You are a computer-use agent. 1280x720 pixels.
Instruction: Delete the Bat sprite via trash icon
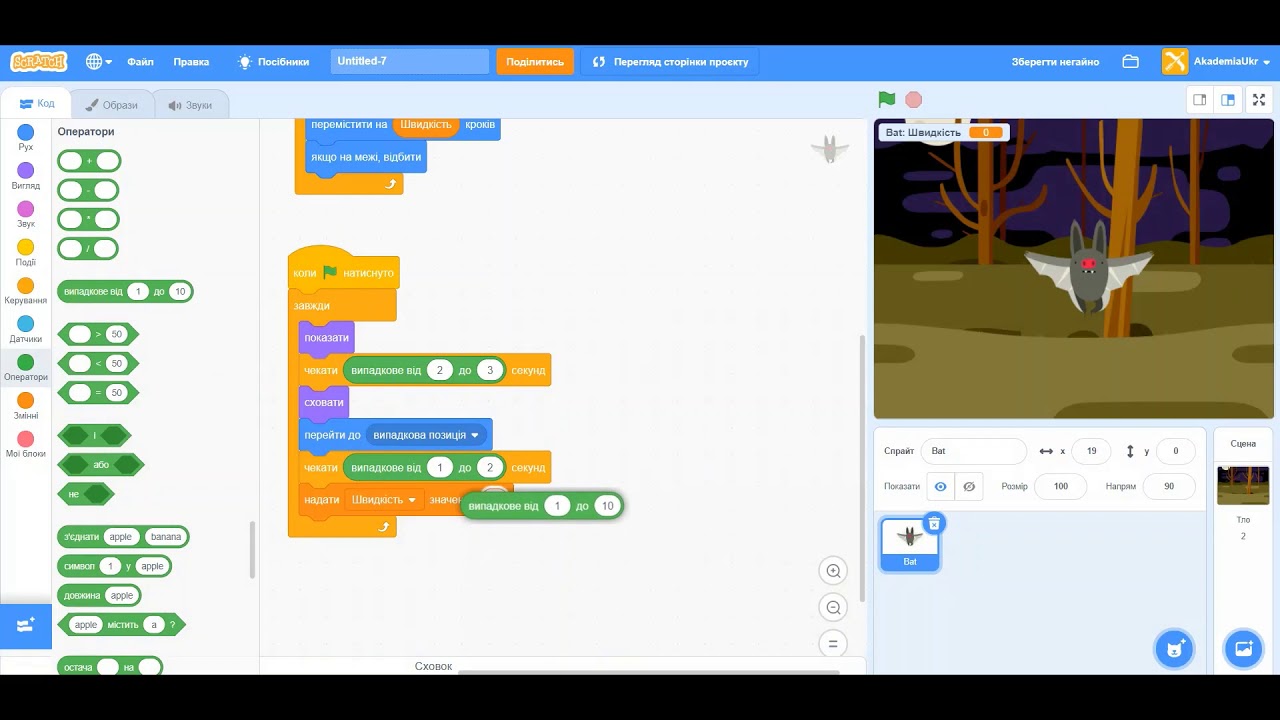tap(934, 523)
